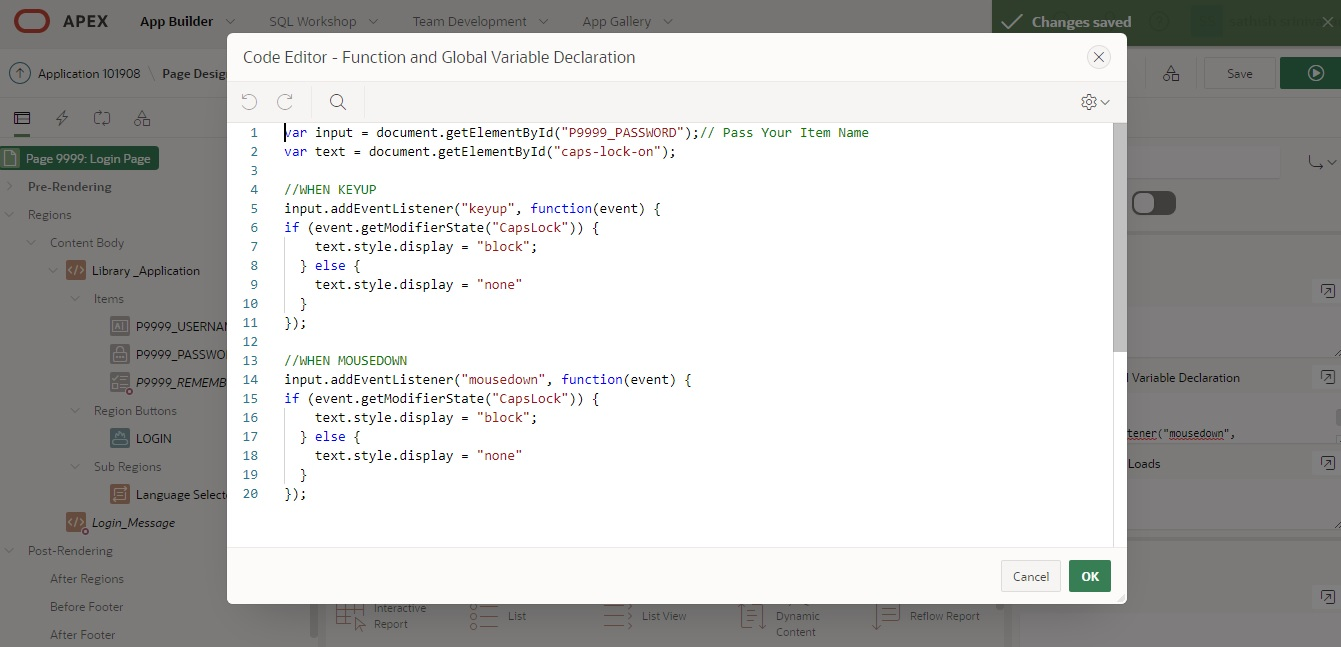Open Find with the magnifier icon
This screenshot has height=647, width=1341.
[338, 102]
